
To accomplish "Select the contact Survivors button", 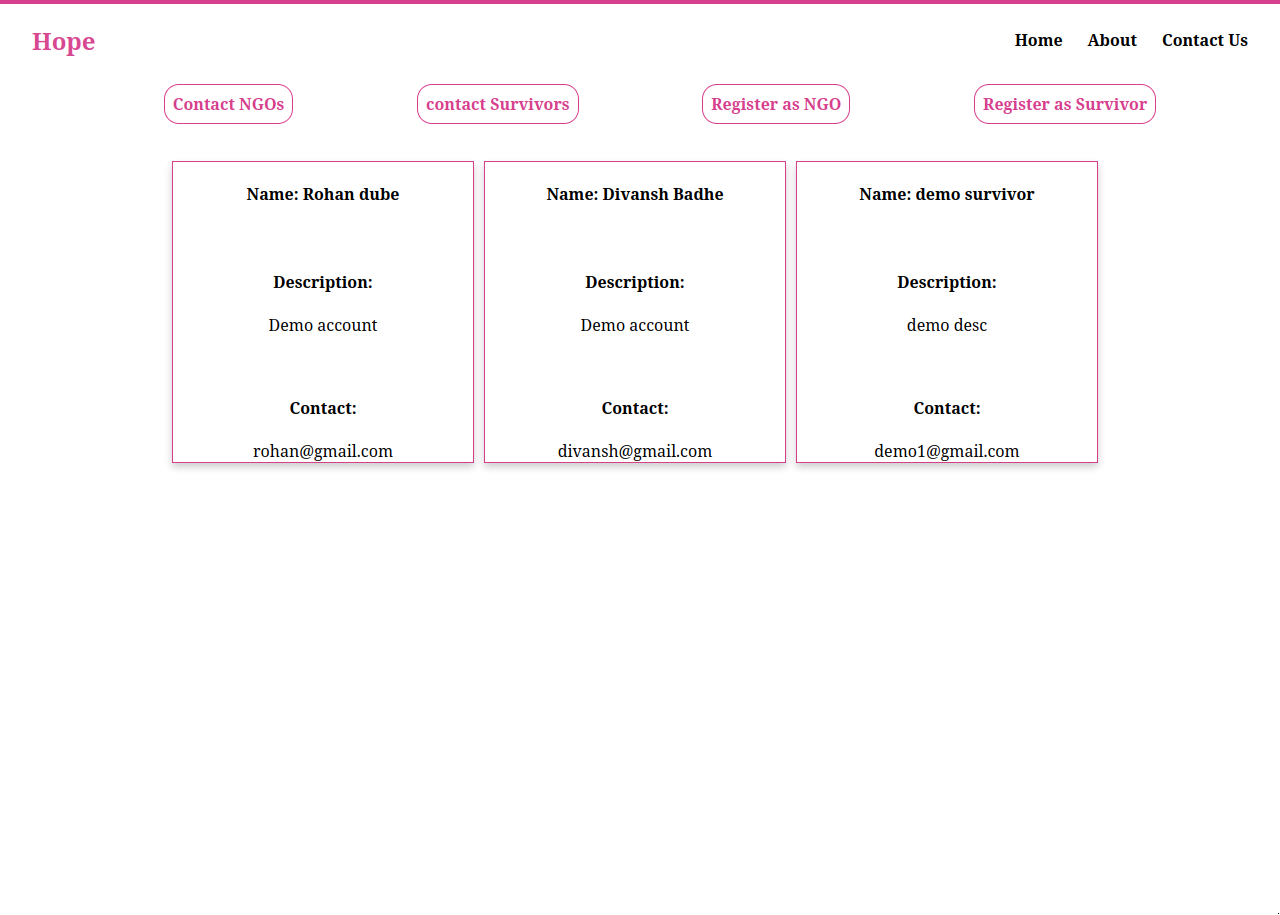I will click(x=497, y=104).
